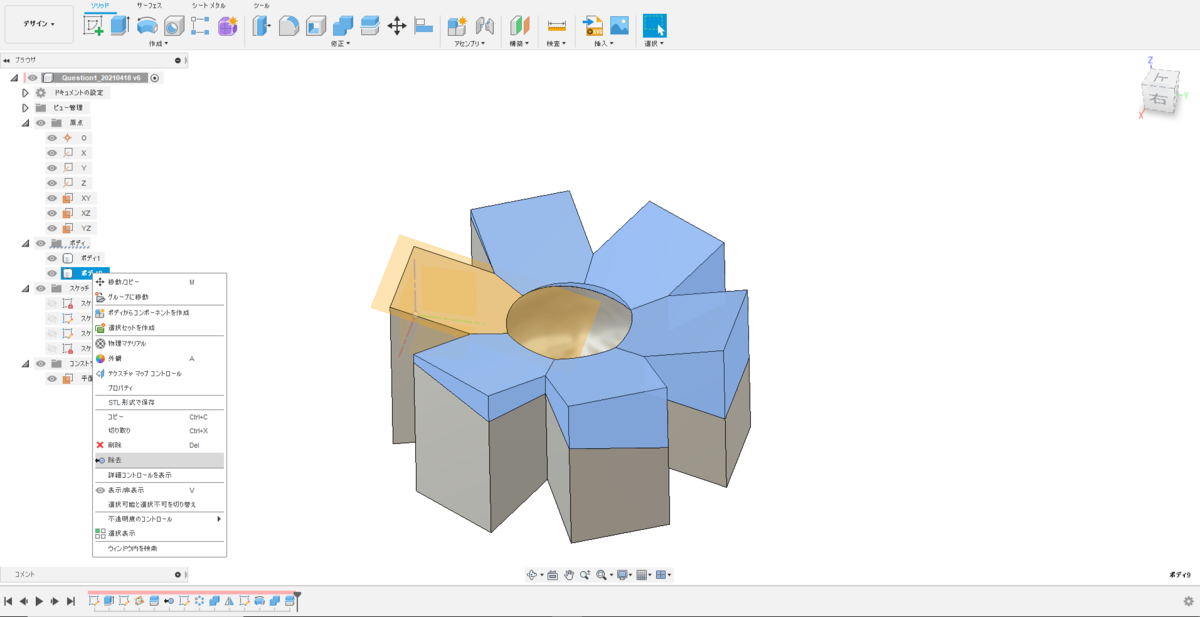Click the circular pattern feature in timeline
The image size is (1200, 617).
pos(199,601)
